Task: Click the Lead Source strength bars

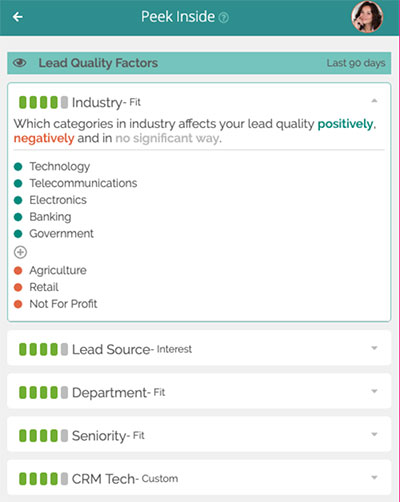Action: click(43, 349)
